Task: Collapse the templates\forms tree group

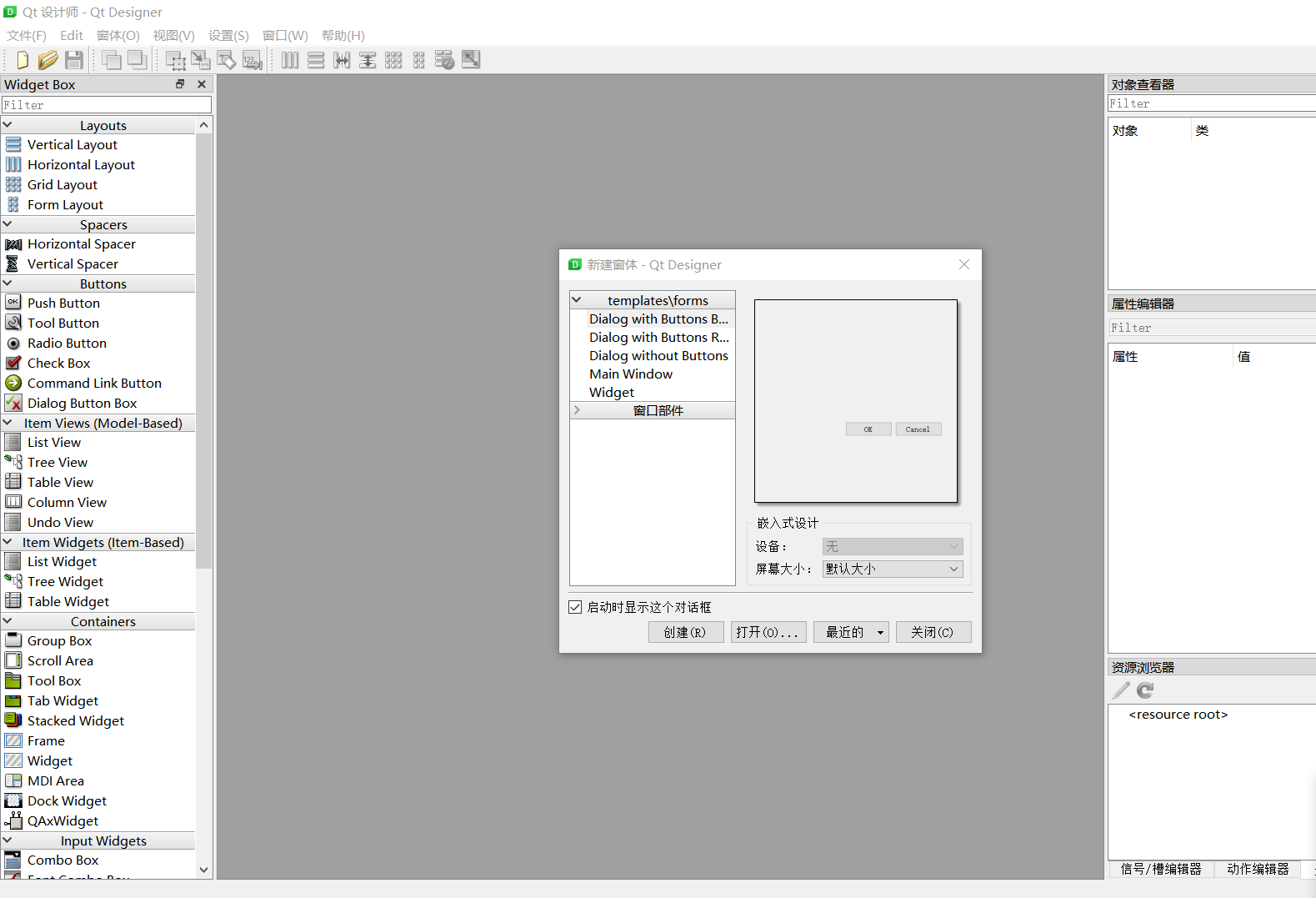Action: [577, 299]
